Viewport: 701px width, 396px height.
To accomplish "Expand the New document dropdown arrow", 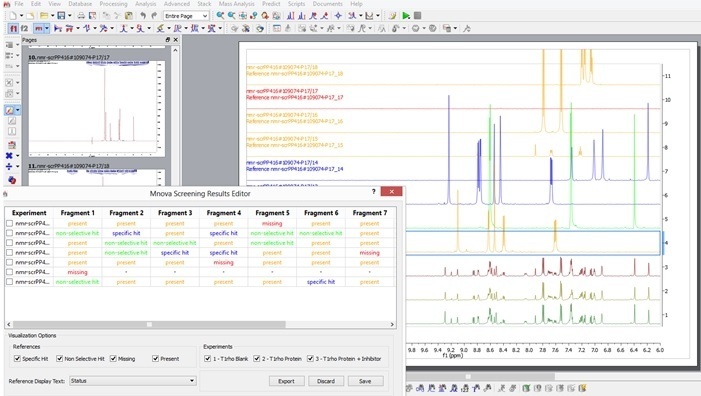I will (21, 16).
